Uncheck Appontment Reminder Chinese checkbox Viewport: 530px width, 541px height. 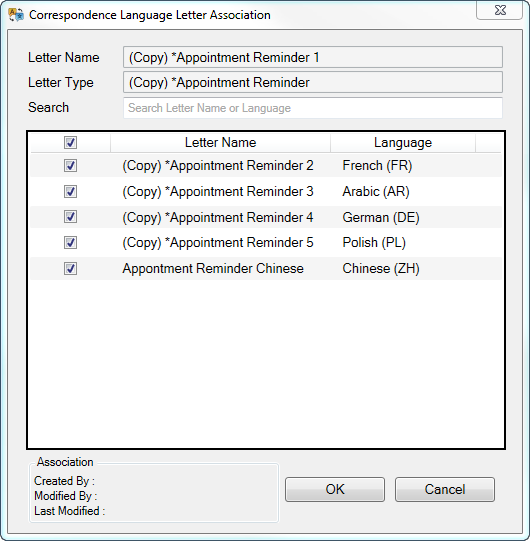[70, 268]
